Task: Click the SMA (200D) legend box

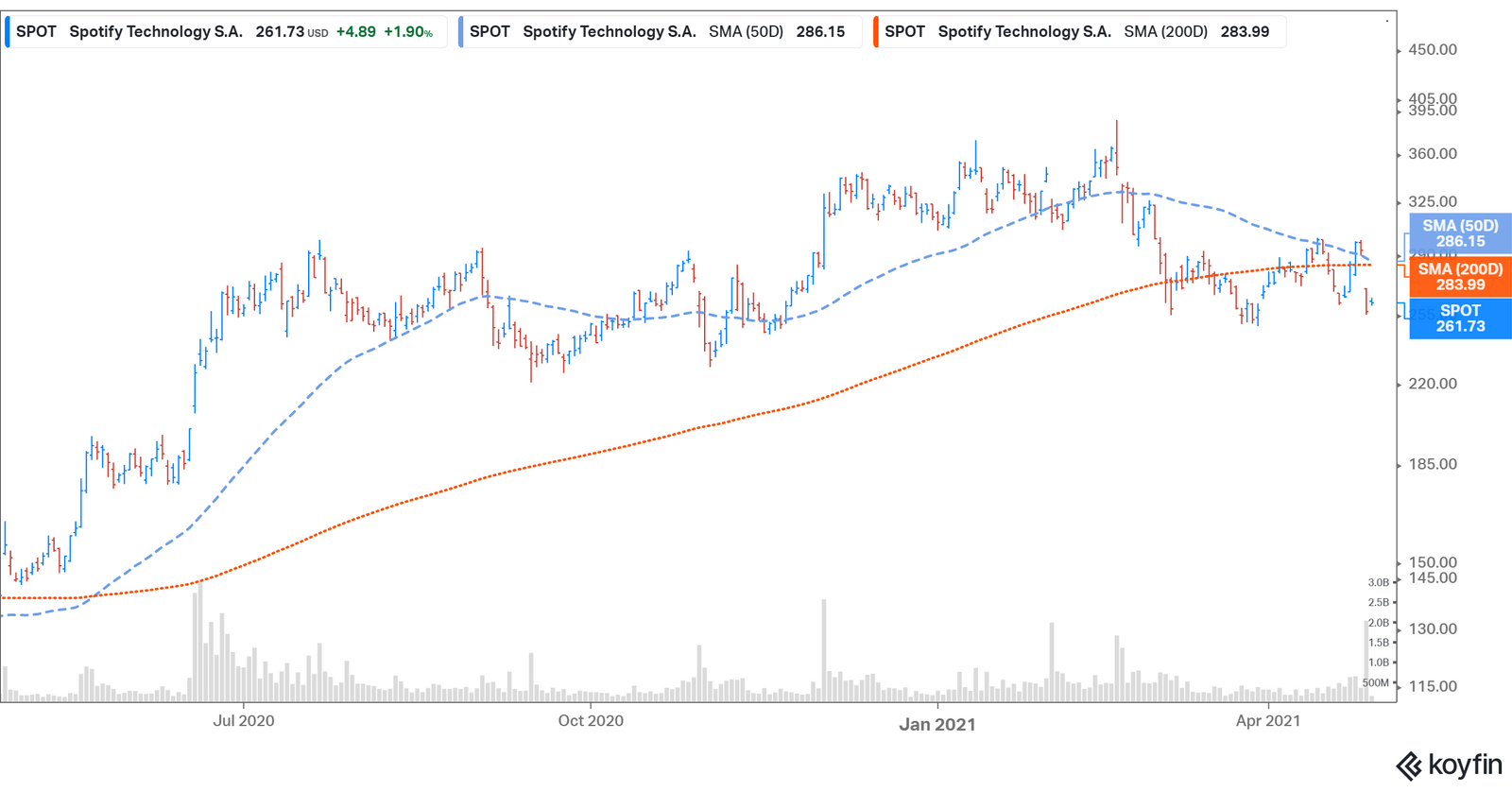Action: coord(1079,31)
